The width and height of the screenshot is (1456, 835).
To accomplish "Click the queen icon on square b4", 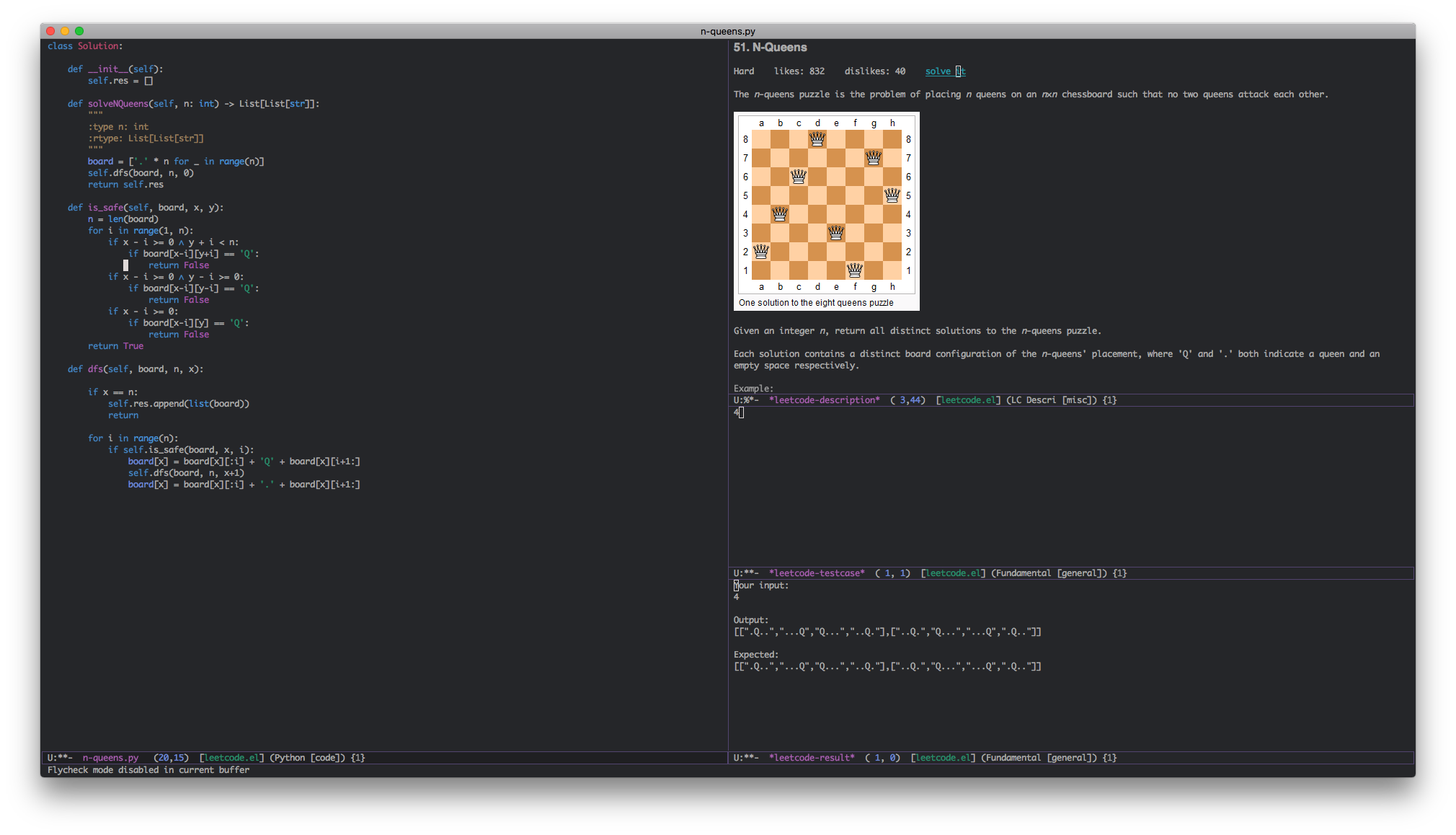I will (x=780, y=213).
